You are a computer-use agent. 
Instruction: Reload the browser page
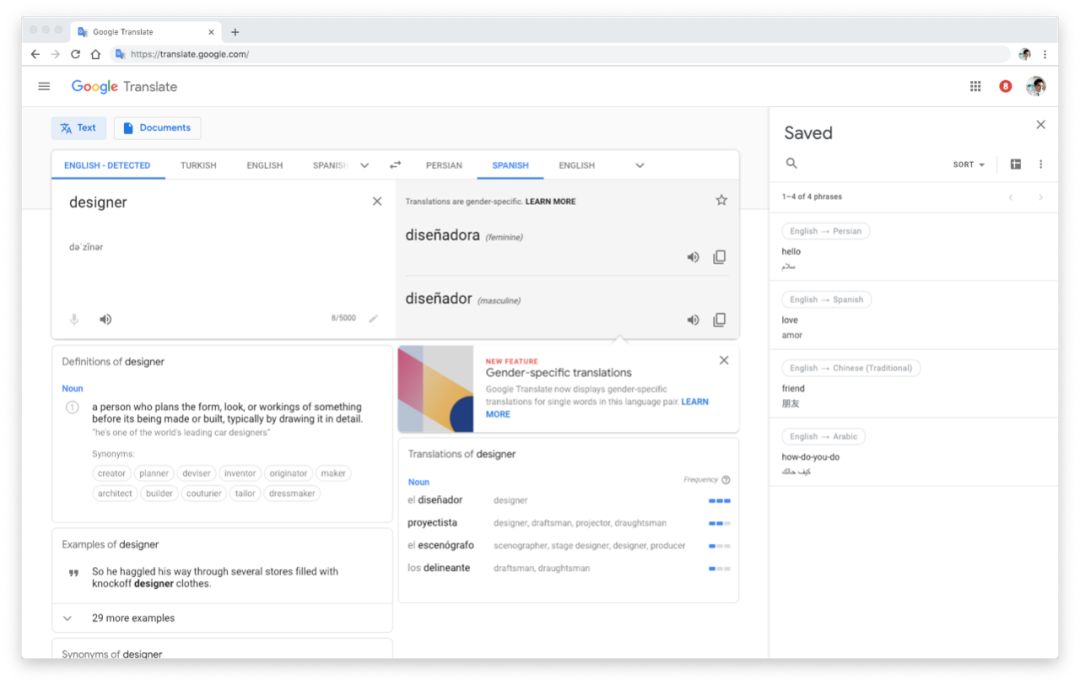pyautogui.click(x=75, y=54)
